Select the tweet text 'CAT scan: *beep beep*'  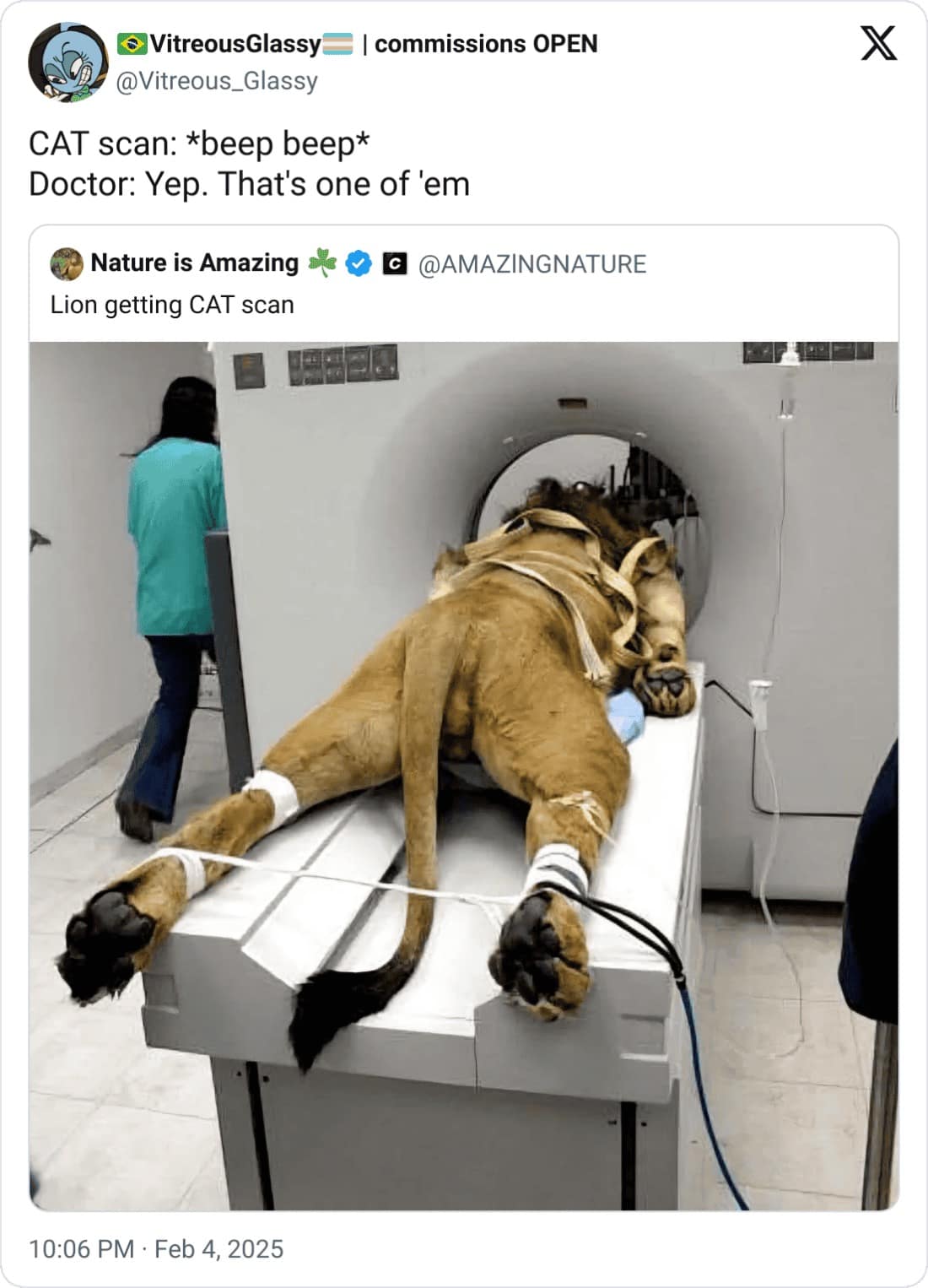tap(199, 143)
